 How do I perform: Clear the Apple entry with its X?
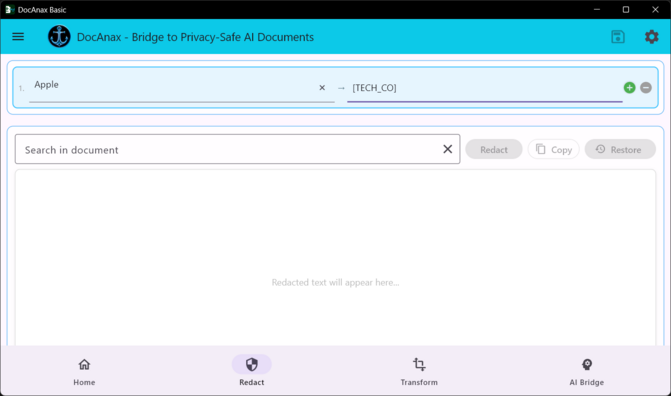point(322,88)
